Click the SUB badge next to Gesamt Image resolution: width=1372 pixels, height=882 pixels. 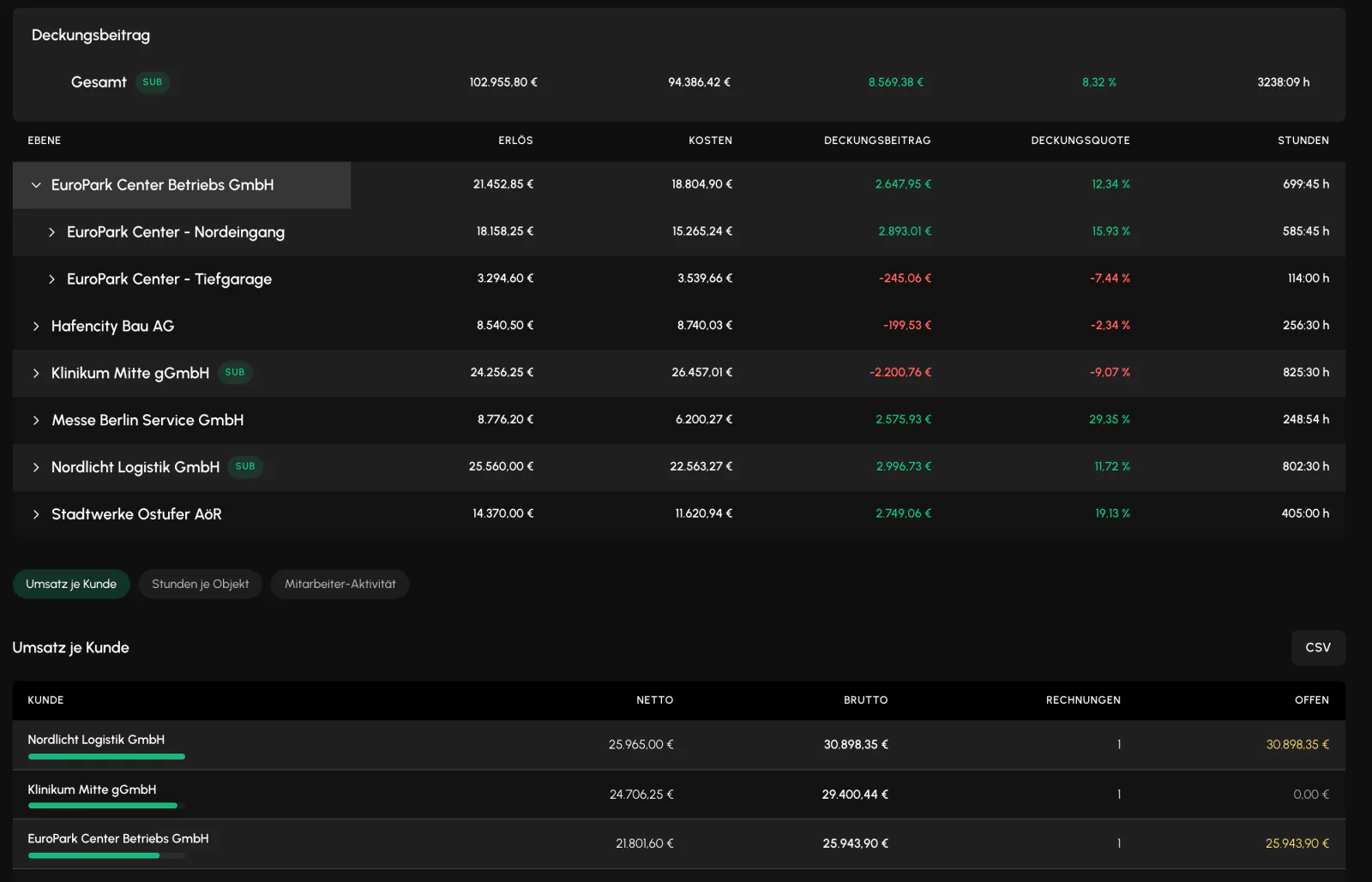click(x=153, y=82)
